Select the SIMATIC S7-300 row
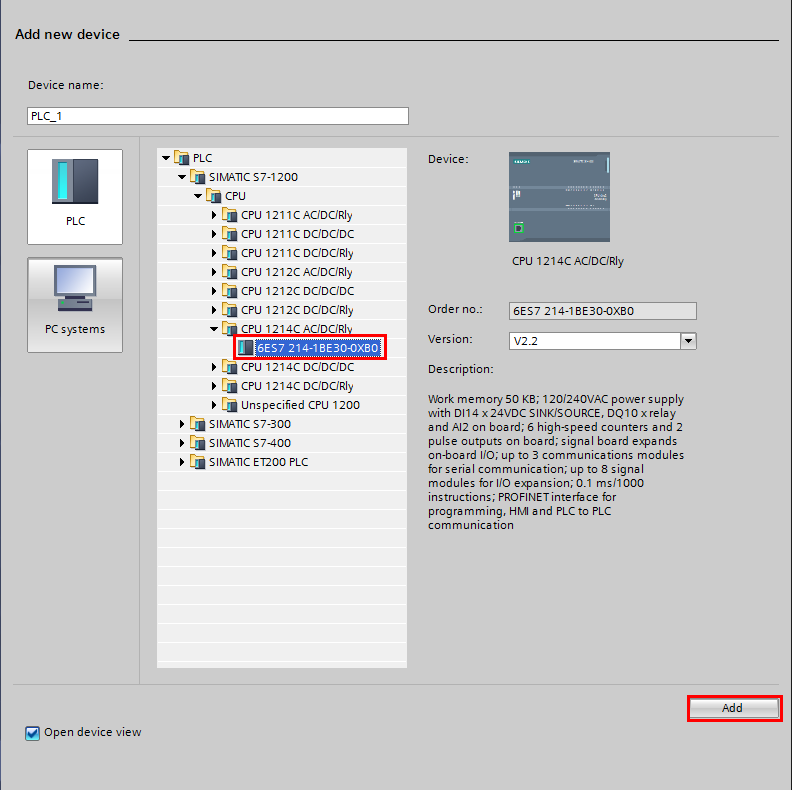Image resolution: width=794 pixels, height=790 pixels. coord(282,424)
